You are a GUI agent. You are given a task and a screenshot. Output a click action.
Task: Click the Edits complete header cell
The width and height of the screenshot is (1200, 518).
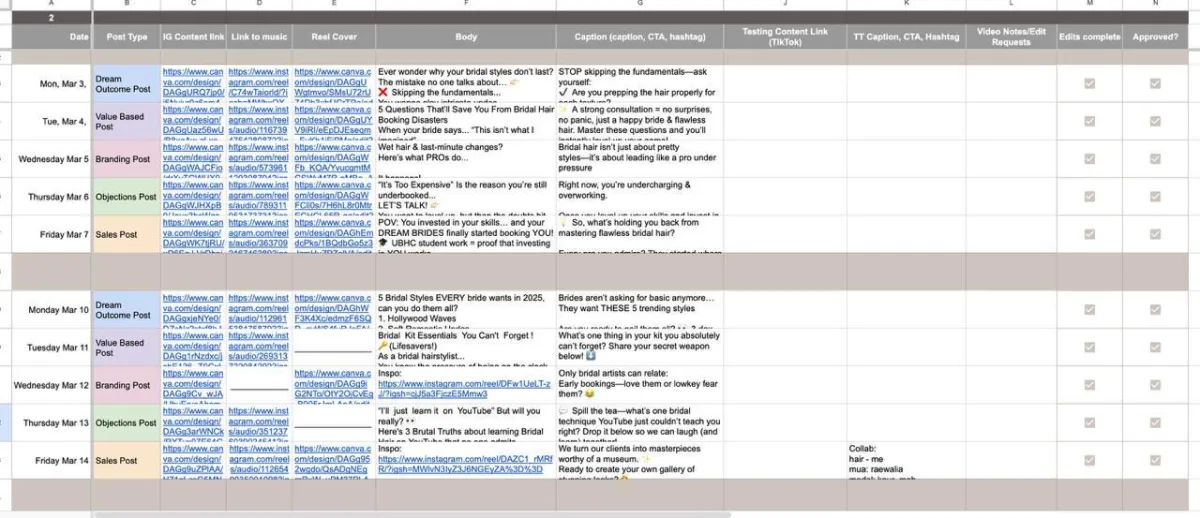click(x=1089, y=37)
